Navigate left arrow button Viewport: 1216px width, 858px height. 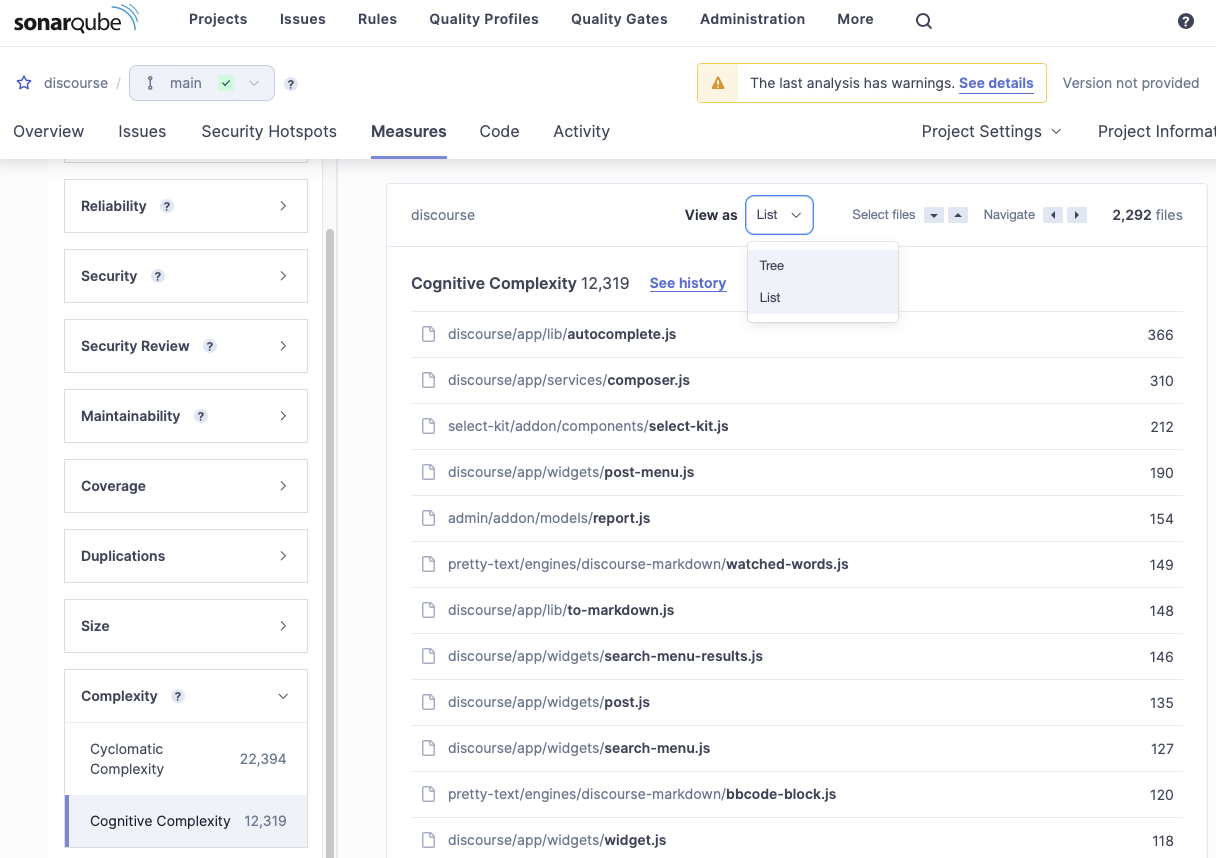tap(1053, 215)
